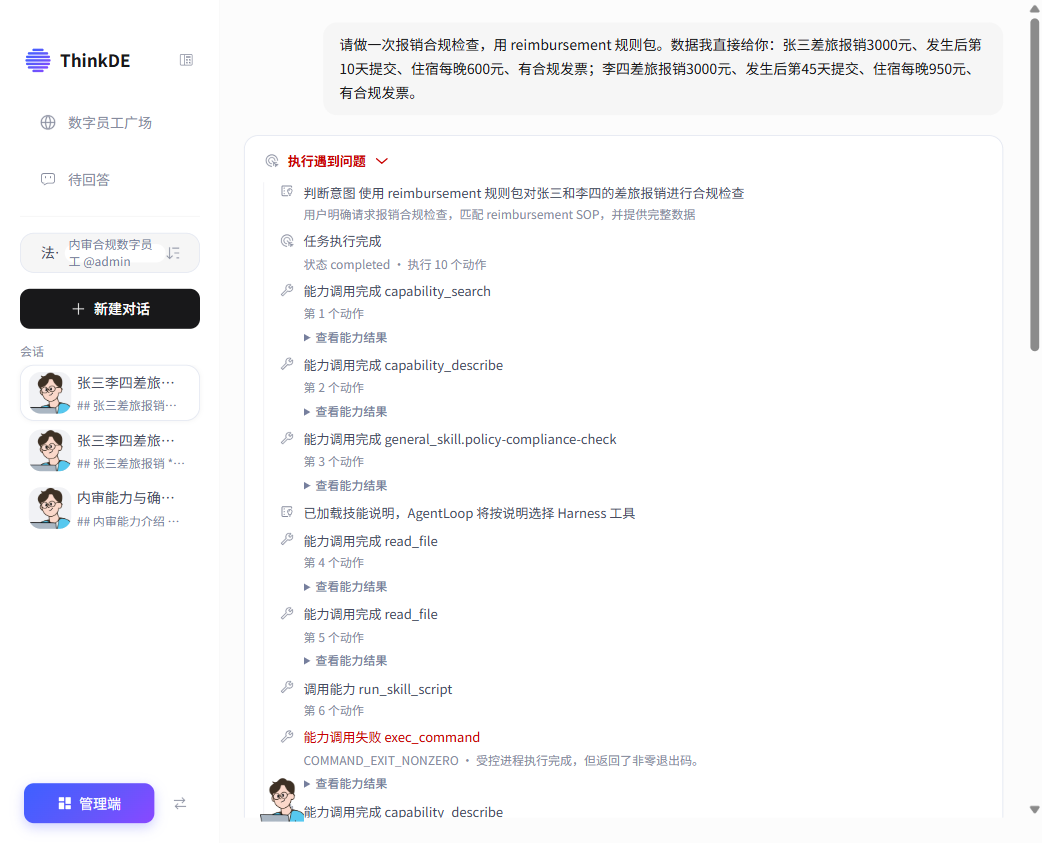The height and width of the screenshot is (843, 1042).
Task: Start a new chat with 新建对话
Action: [x=110, y=309]
